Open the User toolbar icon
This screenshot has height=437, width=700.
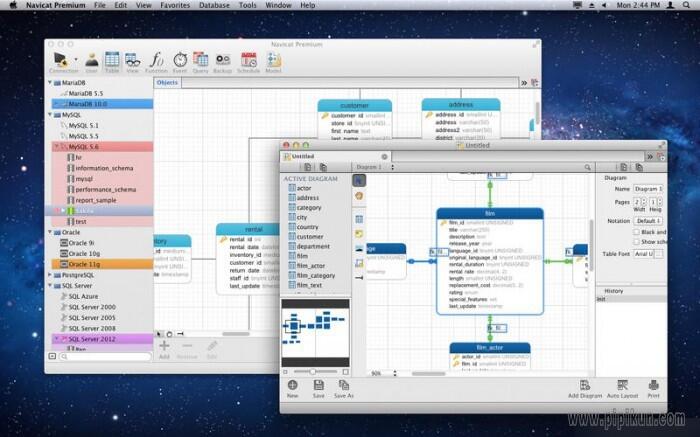click(92, 60)
